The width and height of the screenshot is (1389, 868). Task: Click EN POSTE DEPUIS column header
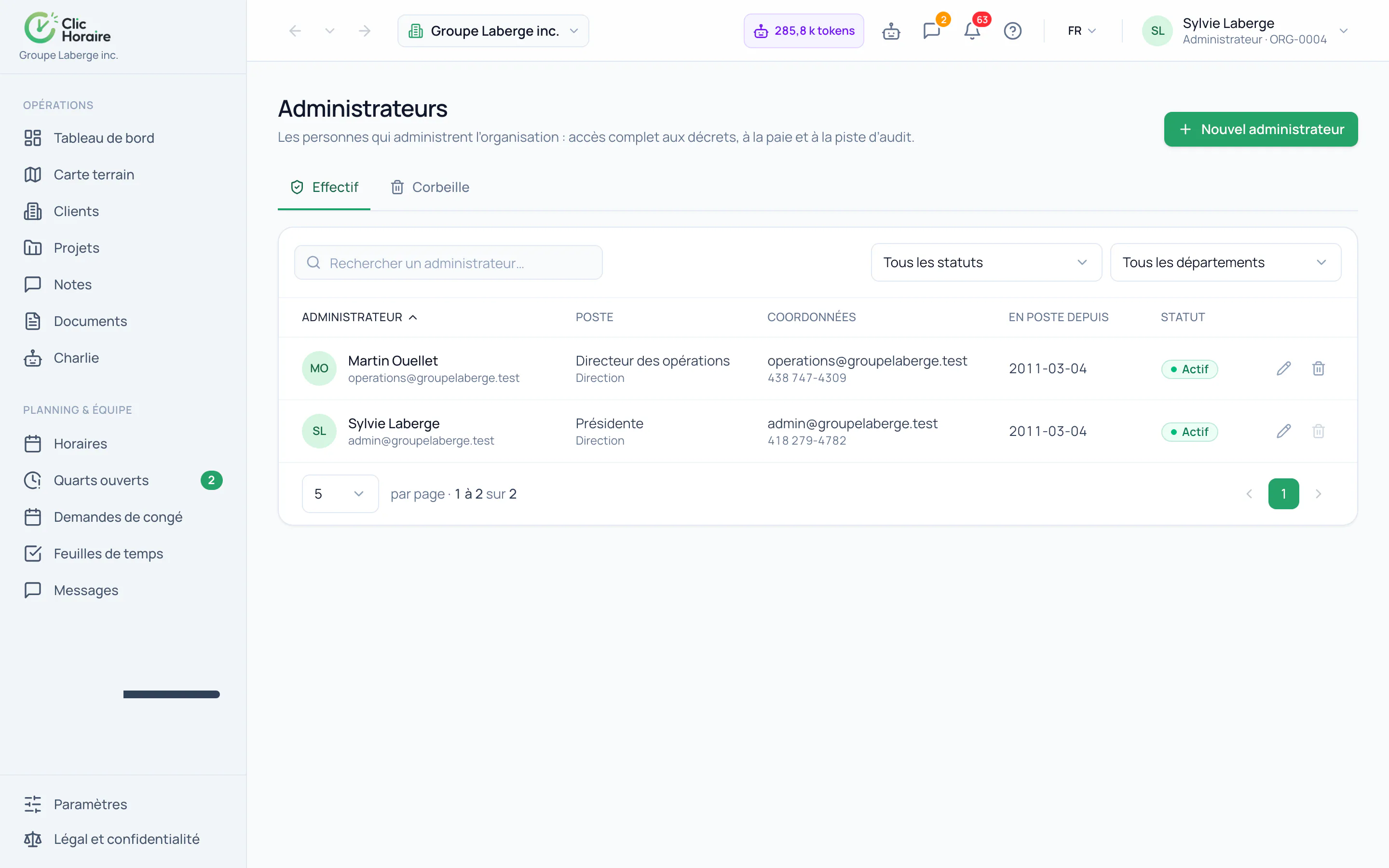tap(1059, 317)
